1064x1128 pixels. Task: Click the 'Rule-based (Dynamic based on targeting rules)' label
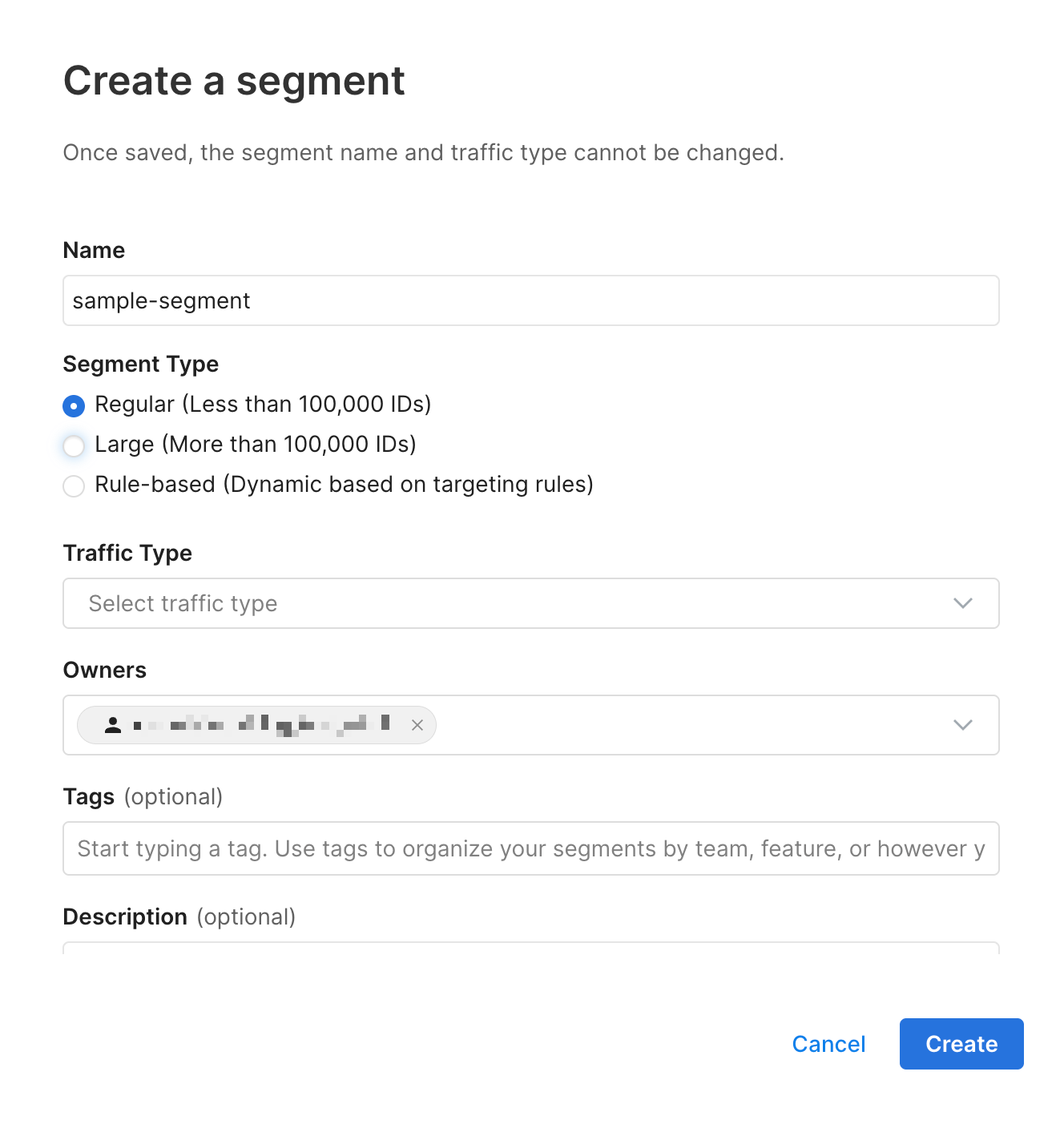[x=344, y=485]
